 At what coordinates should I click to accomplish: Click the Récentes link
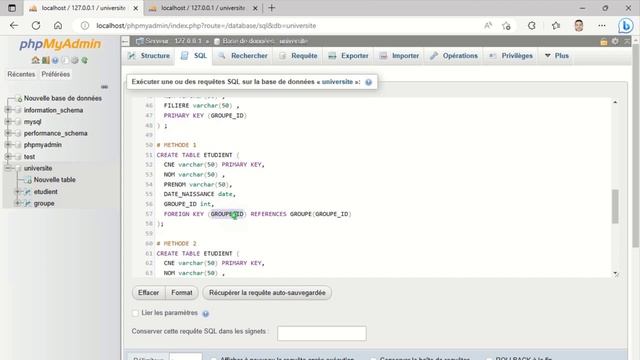(x=21, y=74)
